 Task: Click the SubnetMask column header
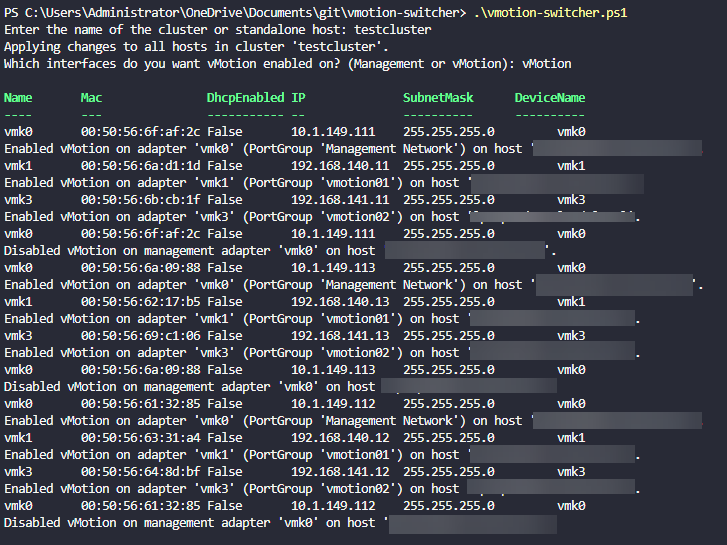pos(438,98)
